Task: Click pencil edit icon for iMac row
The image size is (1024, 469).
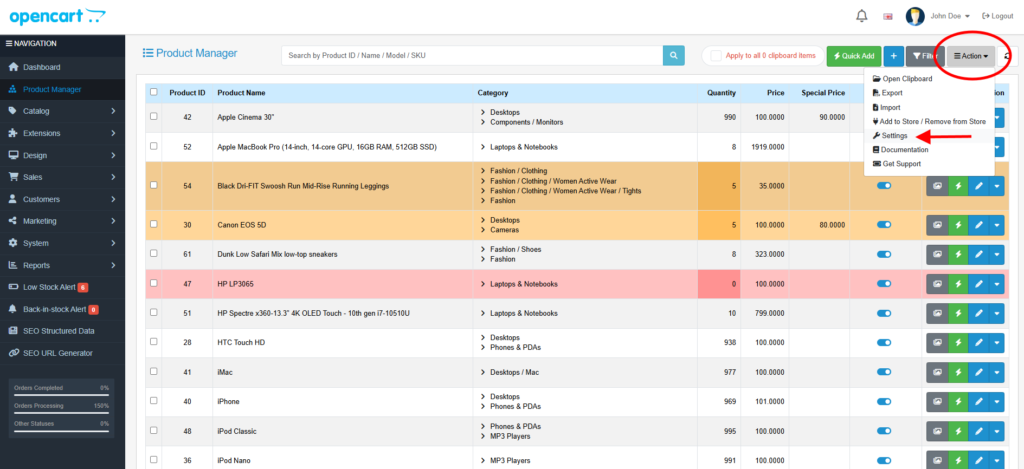Action: tap(979, 372)
